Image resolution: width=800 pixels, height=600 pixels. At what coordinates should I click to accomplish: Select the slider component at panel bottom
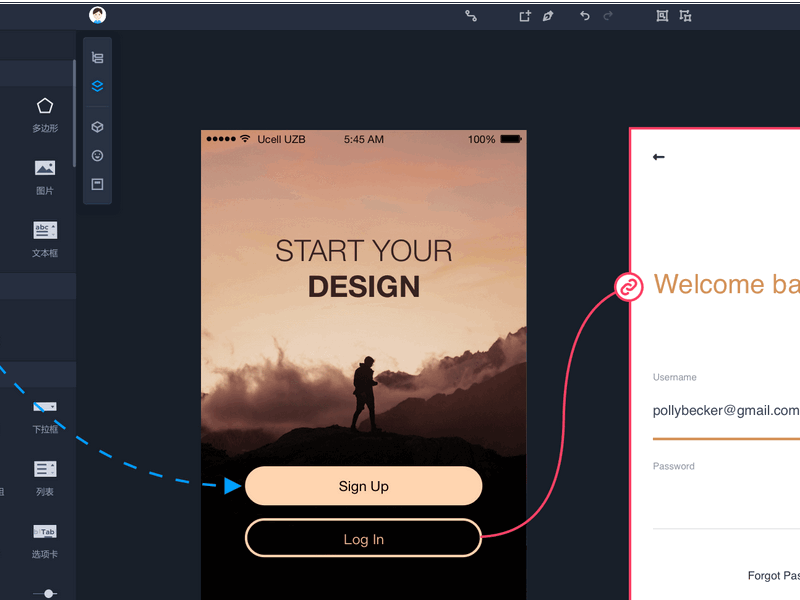click(45, 593)
